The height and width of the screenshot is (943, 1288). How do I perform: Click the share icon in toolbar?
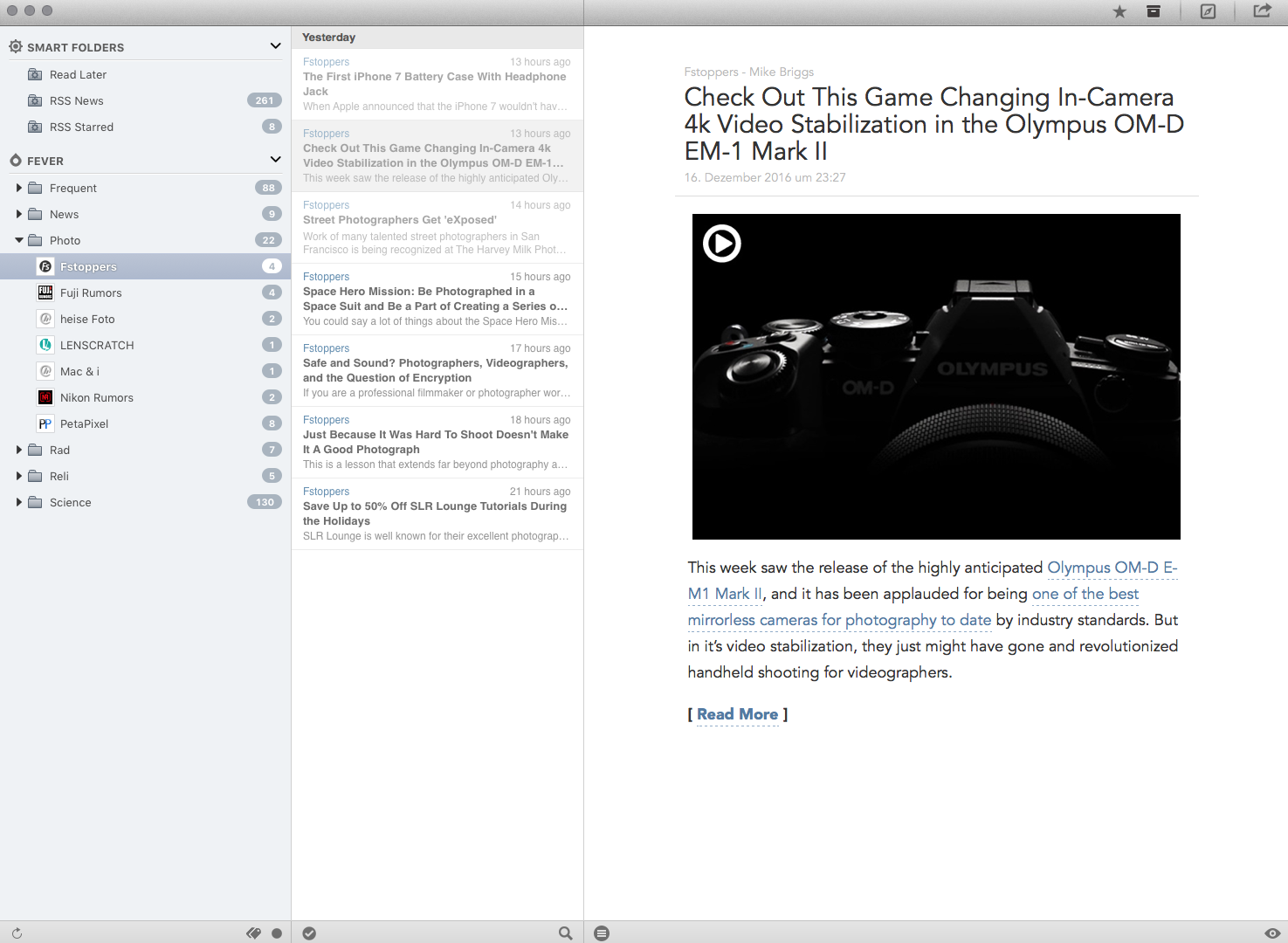point(1263,10)
